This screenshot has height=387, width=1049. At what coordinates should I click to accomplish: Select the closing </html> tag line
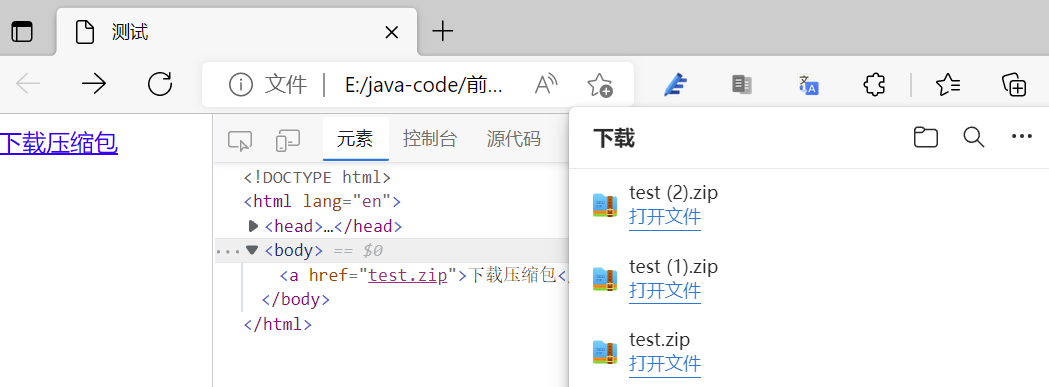(278, 324)
